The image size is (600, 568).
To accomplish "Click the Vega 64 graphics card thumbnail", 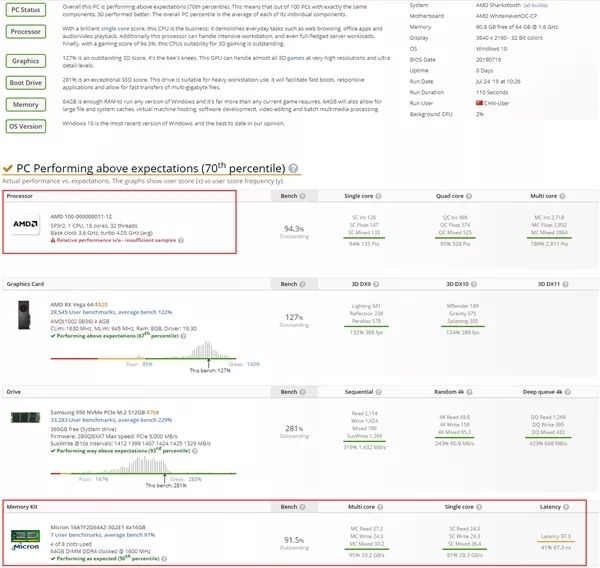I will coord(24,315).
